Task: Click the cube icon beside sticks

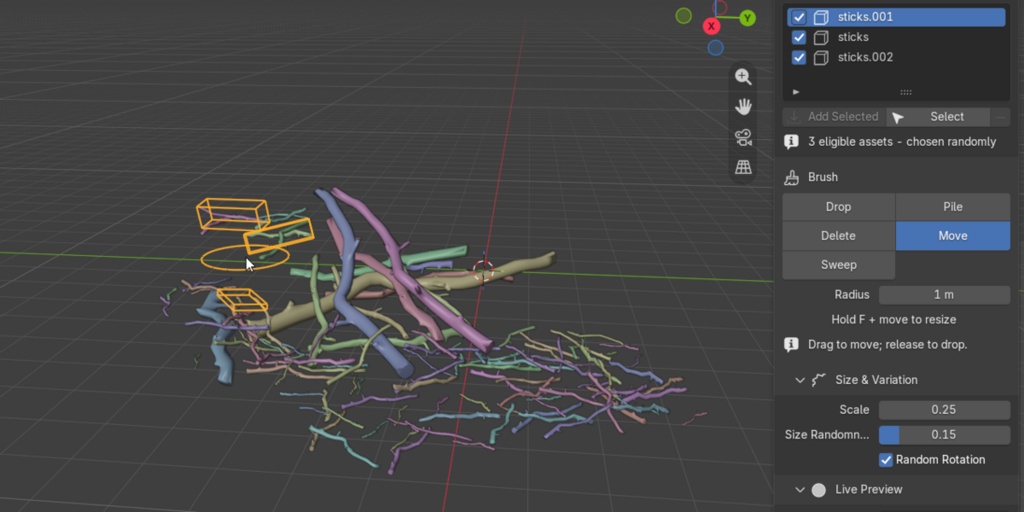Action: click(821, 37)
